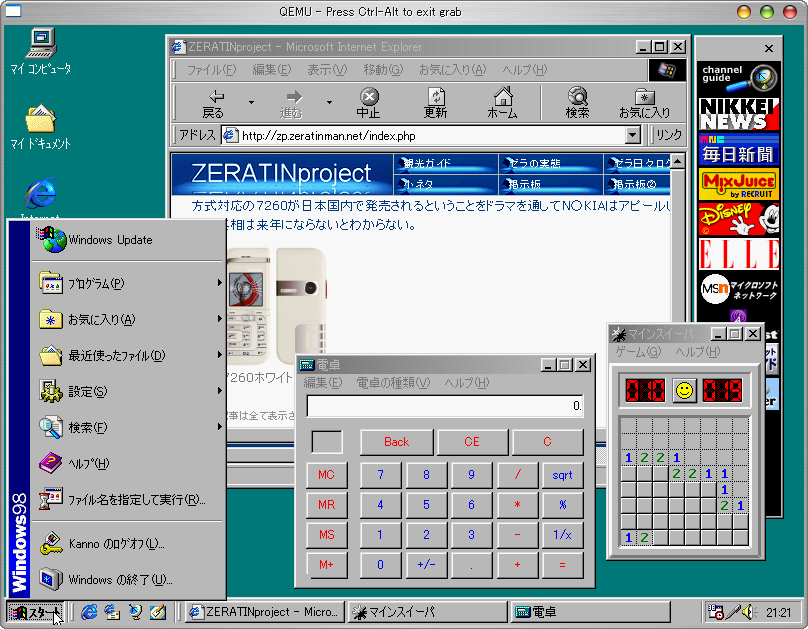Open the channel guide in the channel bar

pyautogui.click(x=739, y=77)
